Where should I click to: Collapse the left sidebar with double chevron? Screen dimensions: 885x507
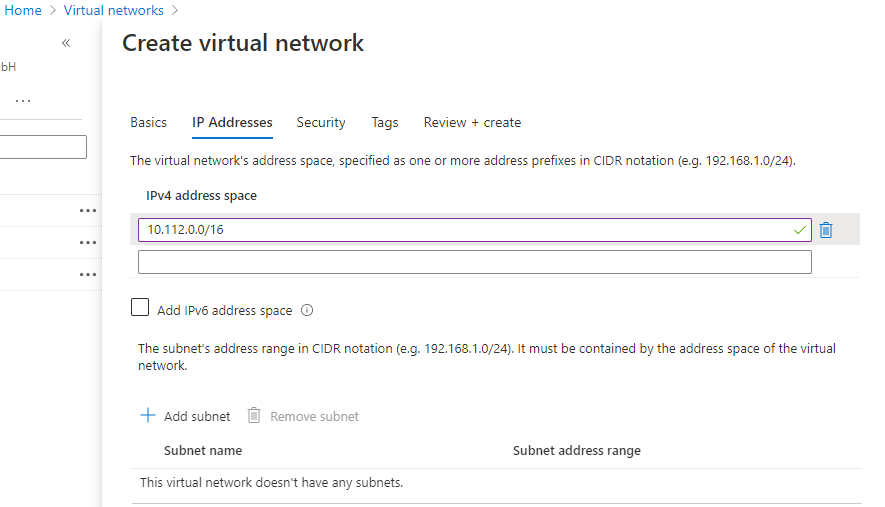pyautogui.click(x=66, y=43)
